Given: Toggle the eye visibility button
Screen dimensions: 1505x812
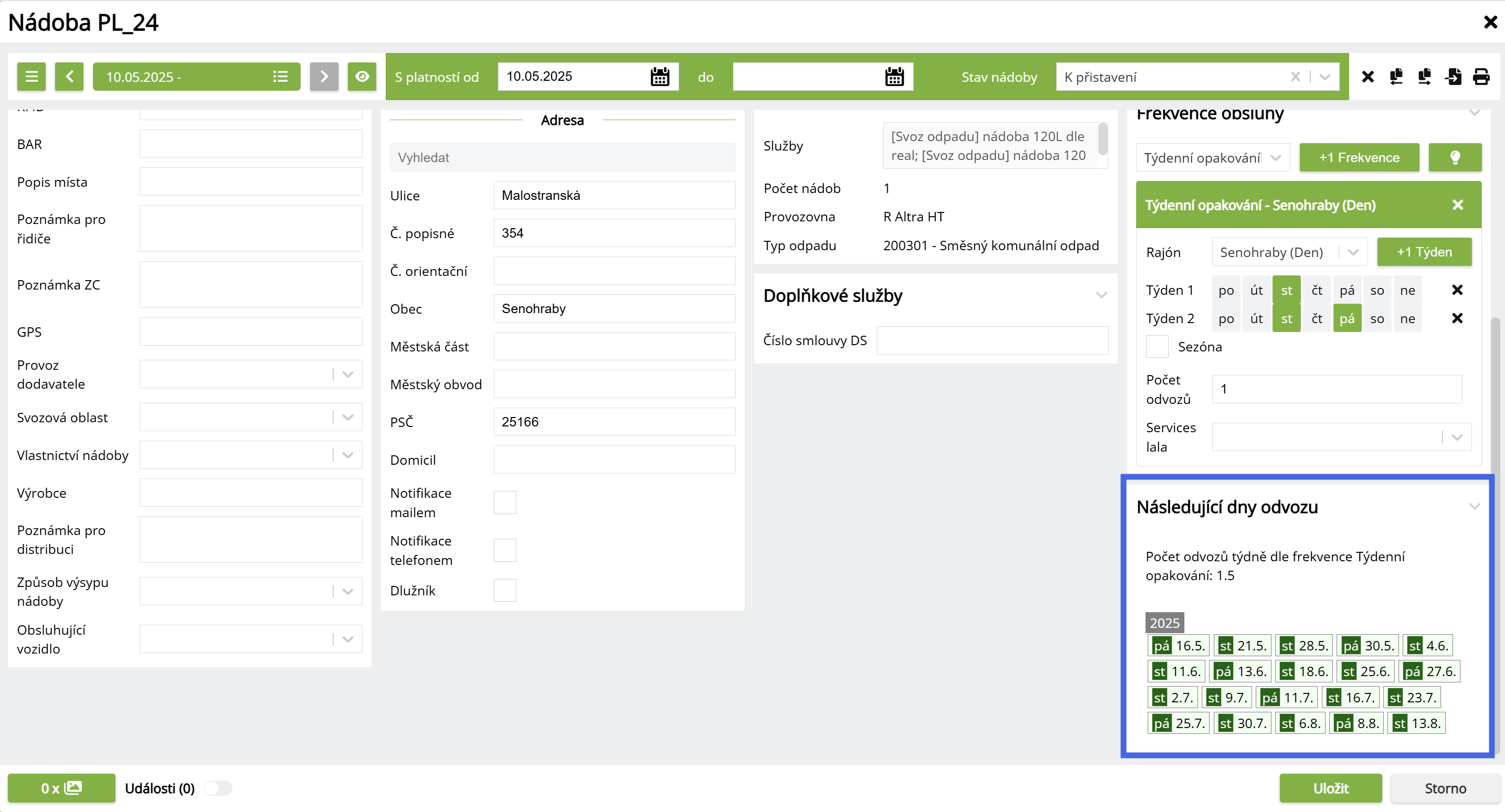Looking at the screenshot, I should tap(362, 77).
